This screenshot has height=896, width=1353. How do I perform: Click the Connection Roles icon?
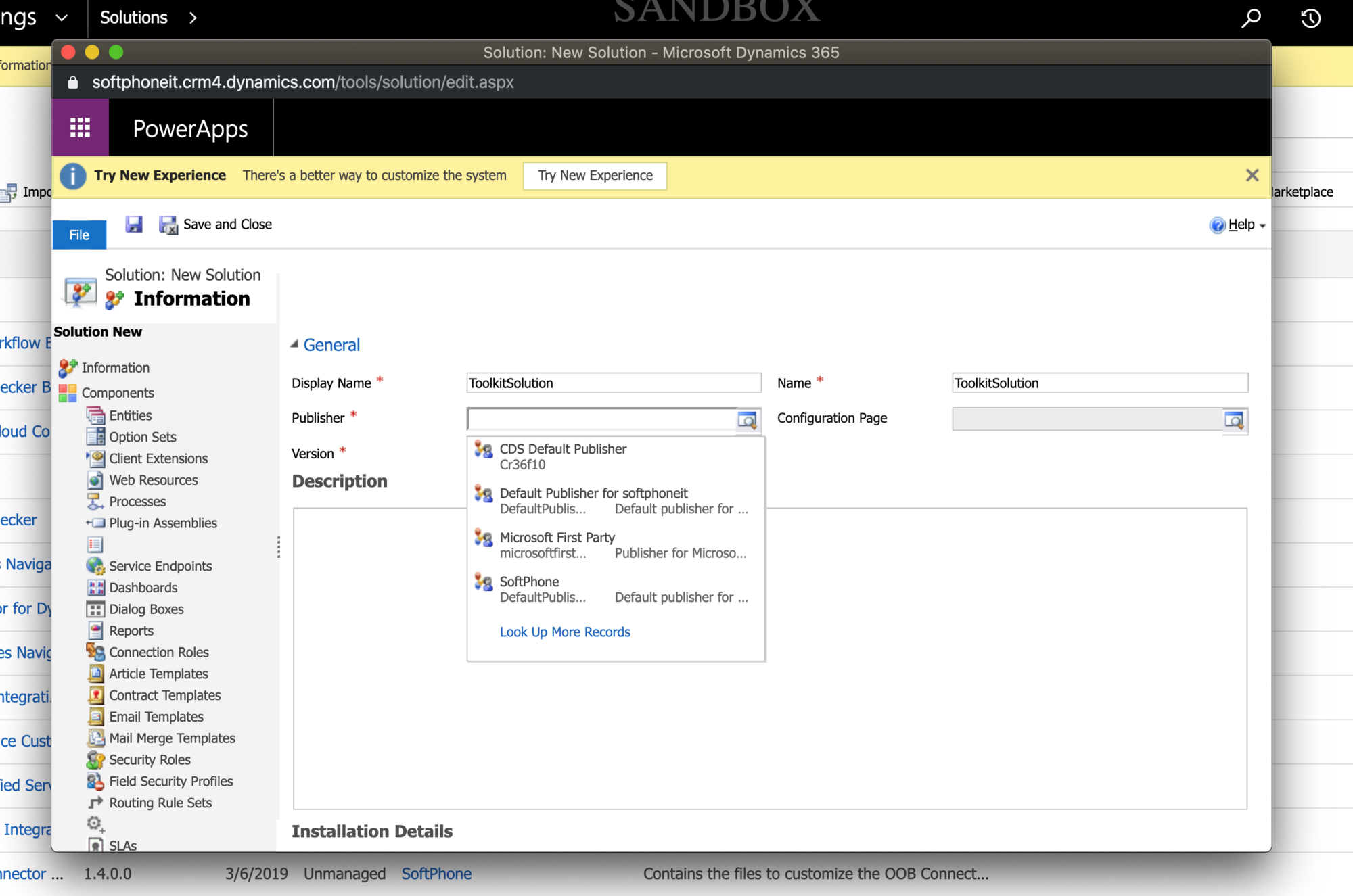[95, 652]
